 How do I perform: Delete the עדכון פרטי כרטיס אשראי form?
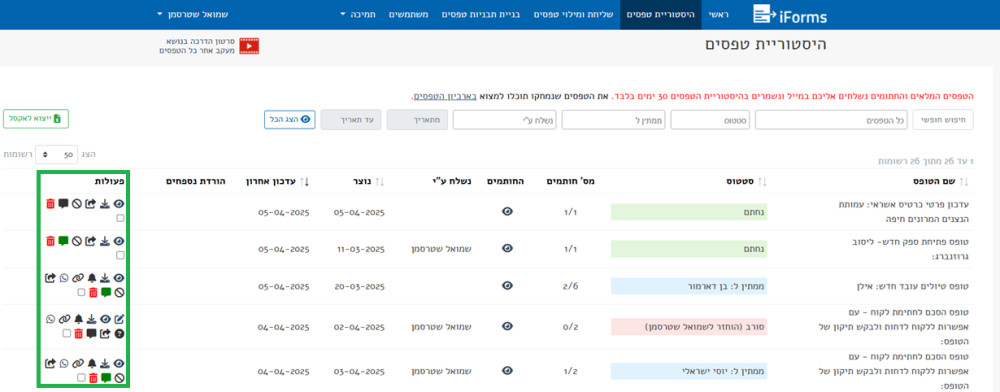(x=50, y=204)
